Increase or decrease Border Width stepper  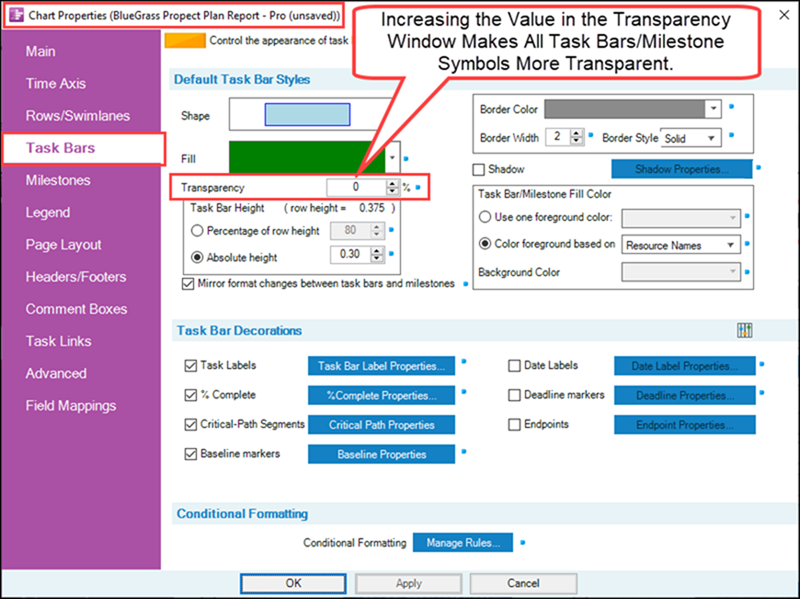[576, 137]
